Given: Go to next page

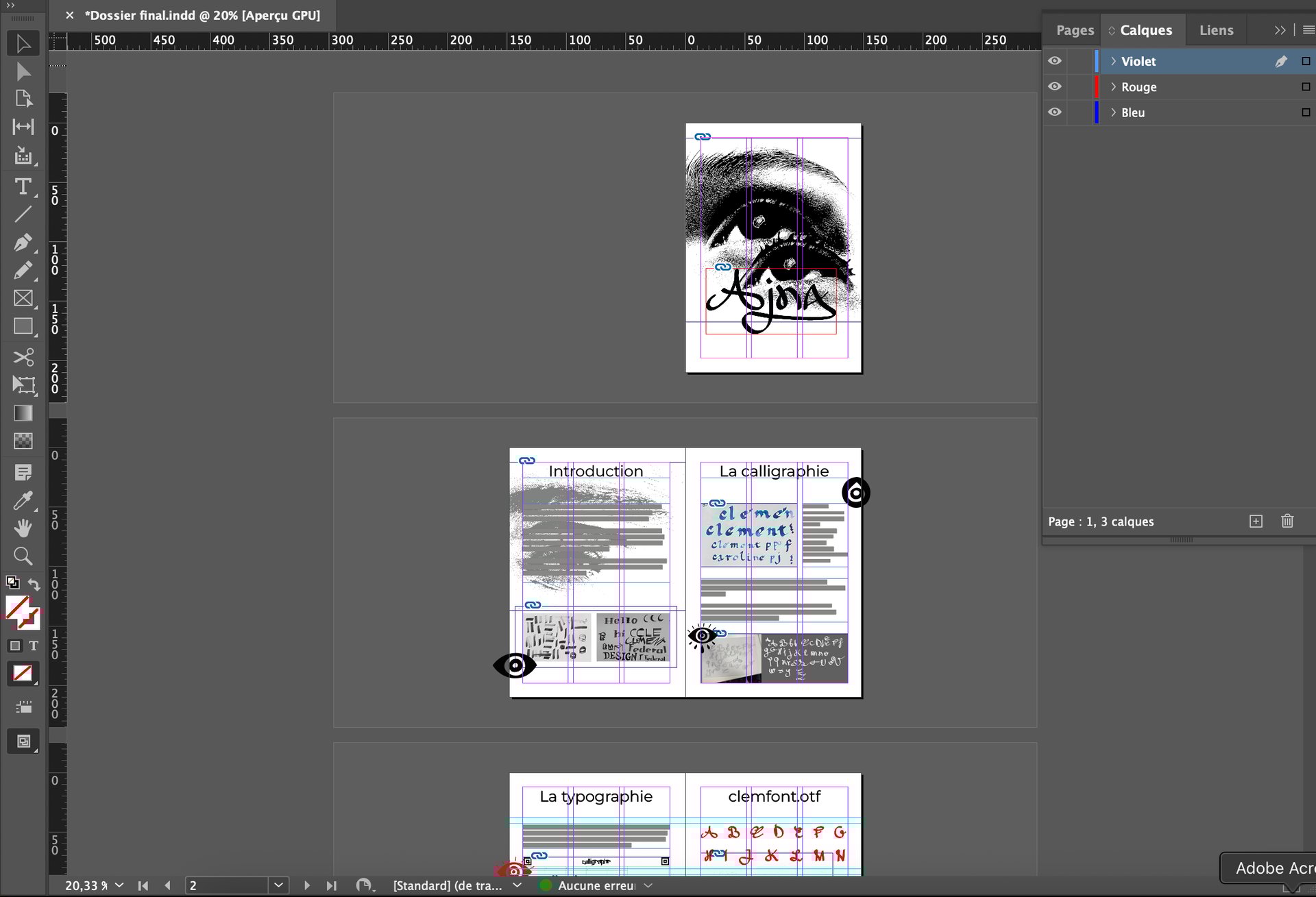Looking at the screenshot, I should (x=307, y=885).
